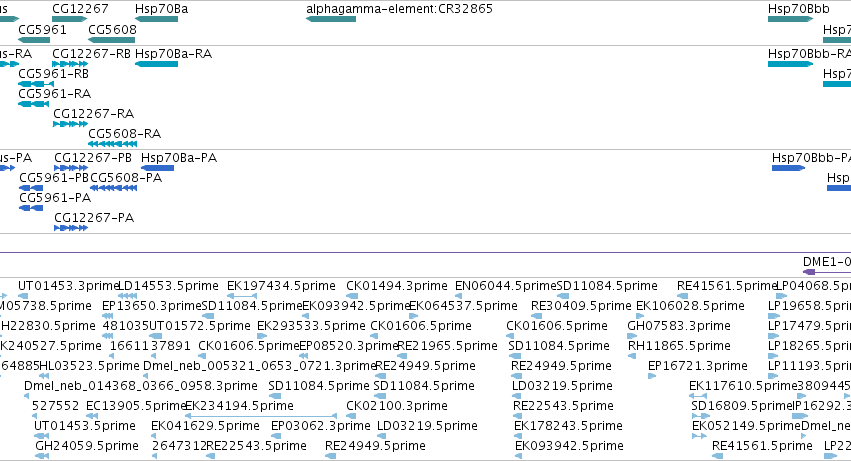
Task: Select EST LD14553.5prime
Action: [168, 286]
